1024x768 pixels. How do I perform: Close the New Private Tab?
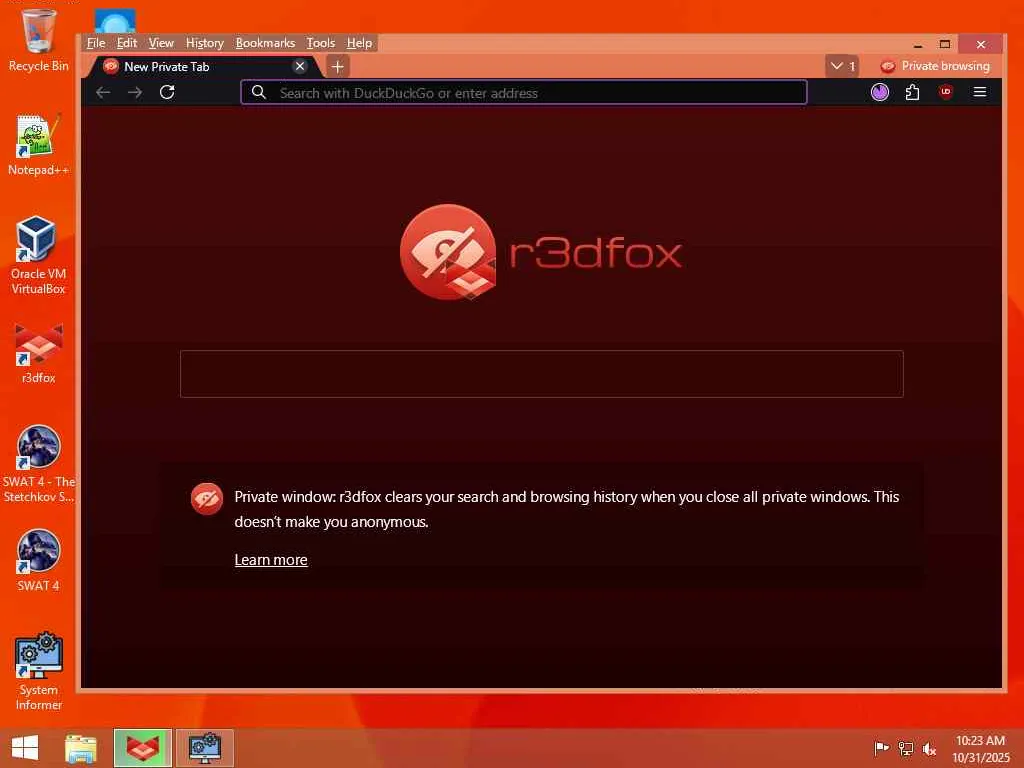(300, 66)
